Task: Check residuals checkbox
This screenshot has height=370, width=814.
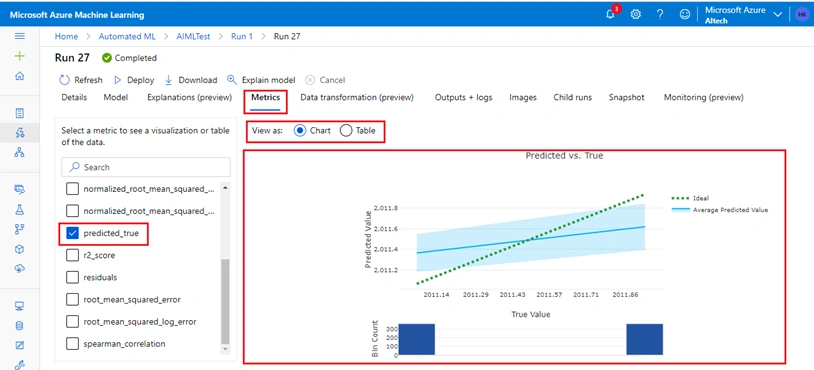Action: [73, 278]
